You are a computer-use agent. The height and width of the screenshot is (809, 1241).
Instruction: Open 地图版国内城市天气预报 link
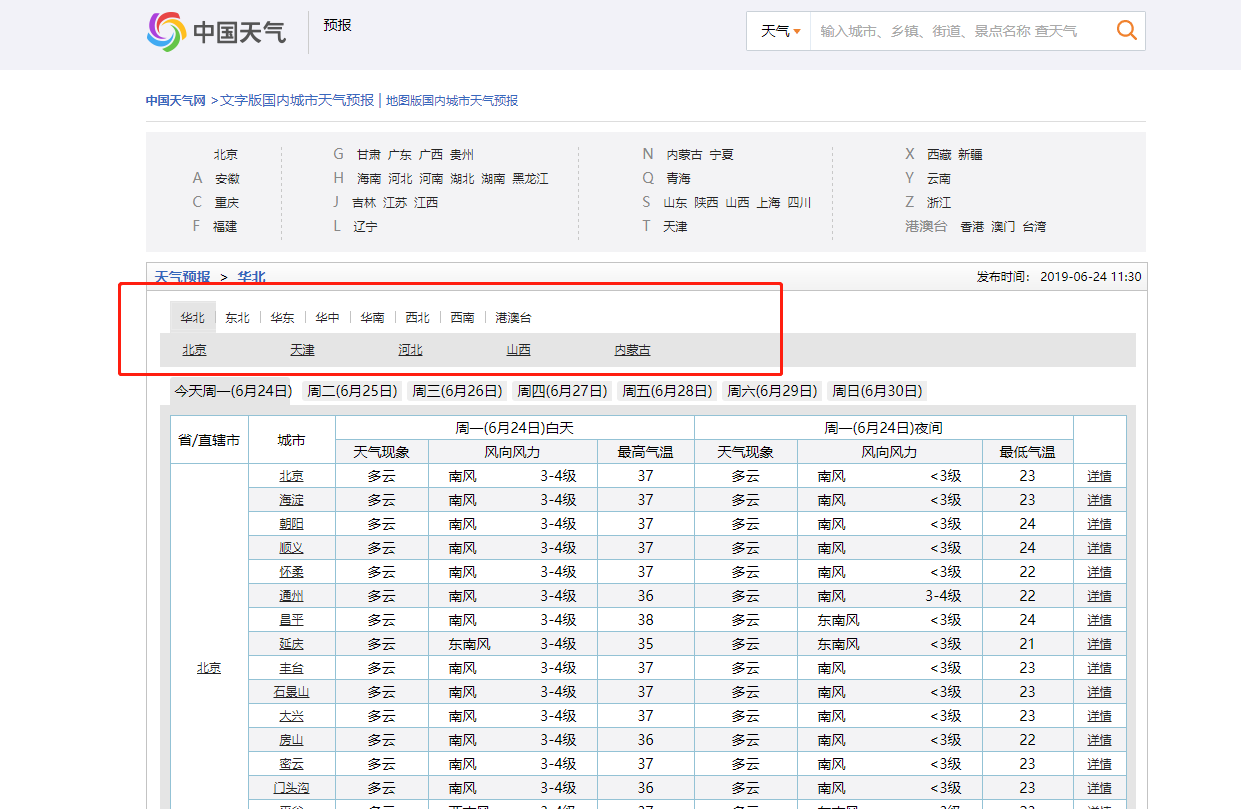[452, 101]
